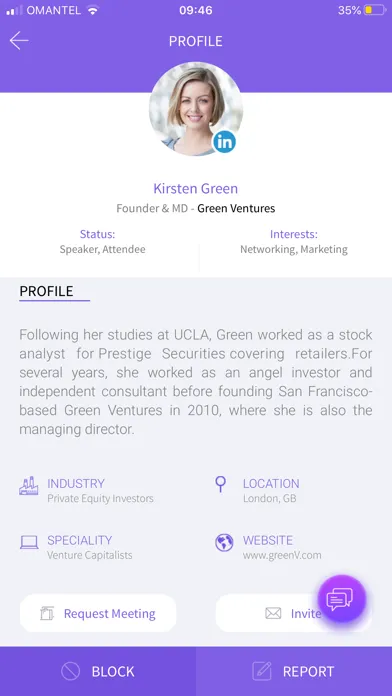This screenshot has width=392, height=696.
Task: Click the Speciality laptop icon
Action: tap(29, 542)
